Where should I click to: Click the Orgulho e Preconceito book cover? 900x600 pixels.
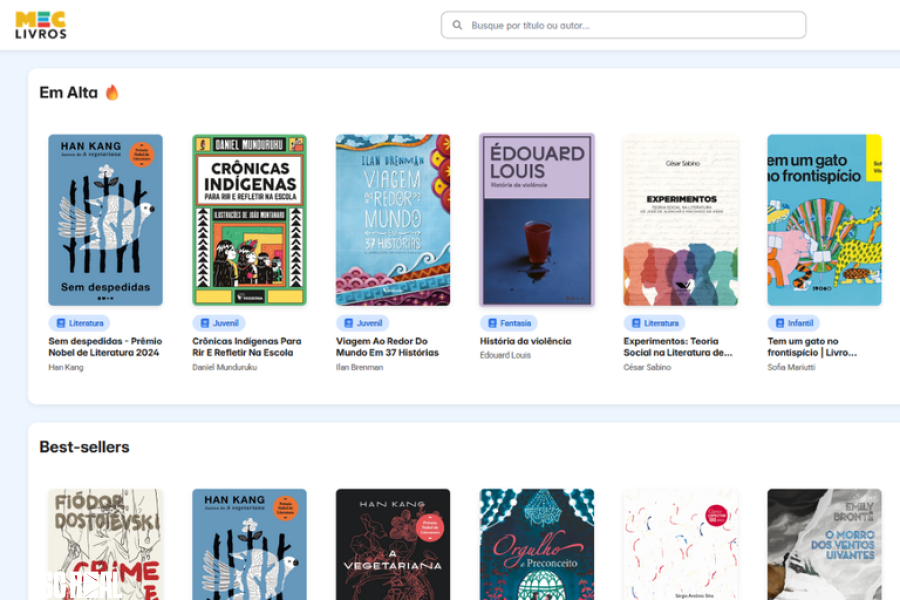click(537, 544)
